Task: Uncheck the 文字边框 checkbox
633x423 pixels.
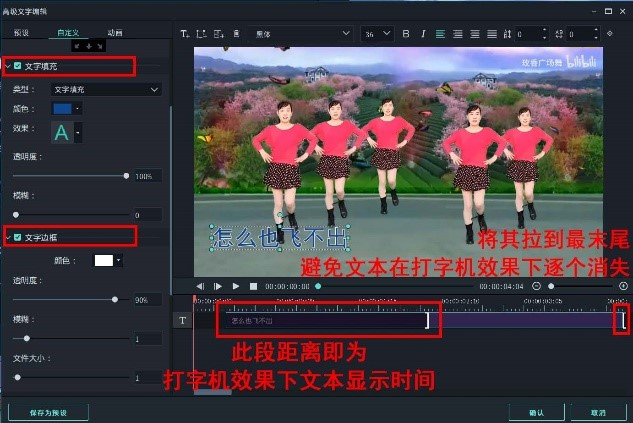Action: (x=17, y=237)
